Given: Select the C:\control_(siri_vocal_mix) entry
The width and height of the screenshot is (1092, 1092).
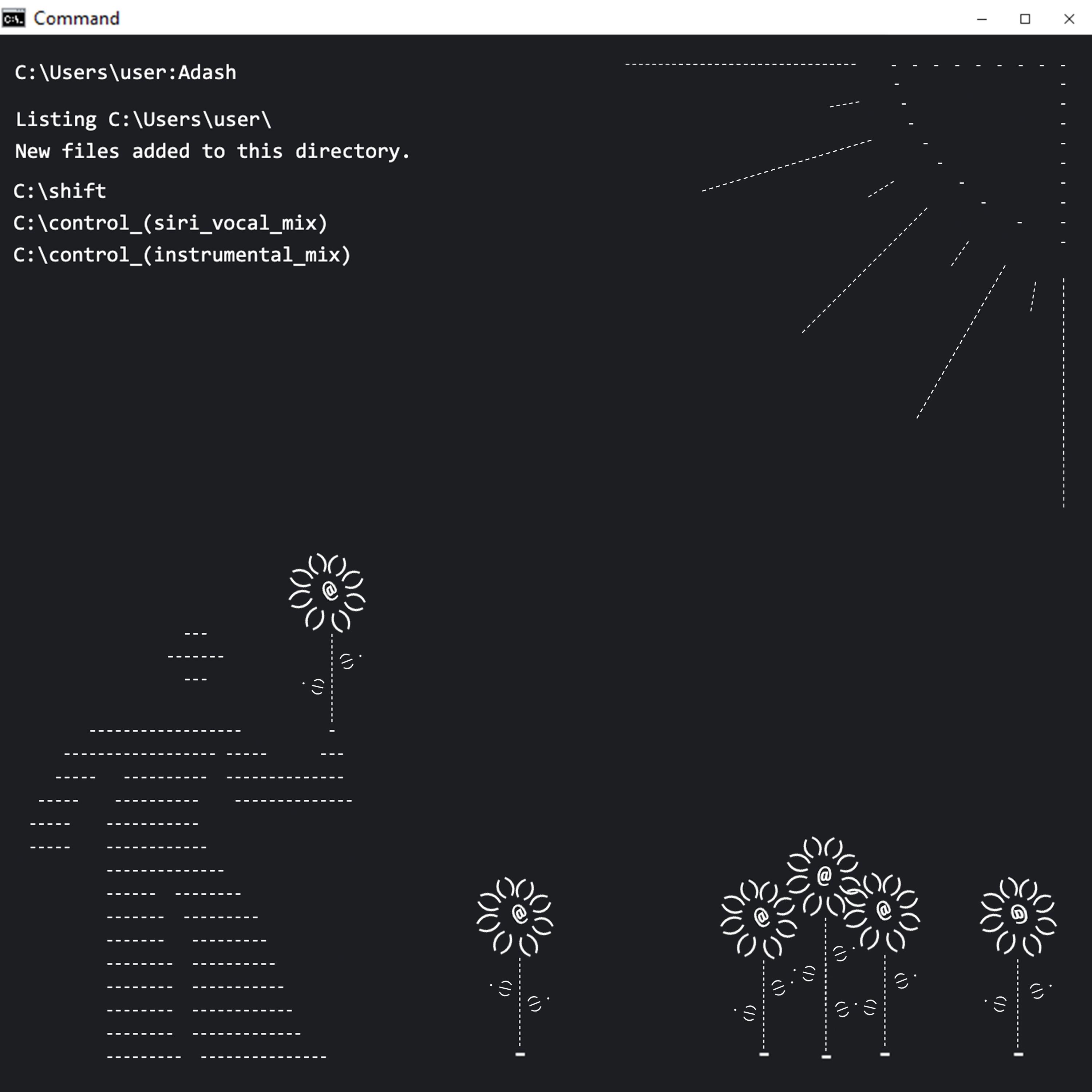Looking at the screenshot, I should coord(170,223).
